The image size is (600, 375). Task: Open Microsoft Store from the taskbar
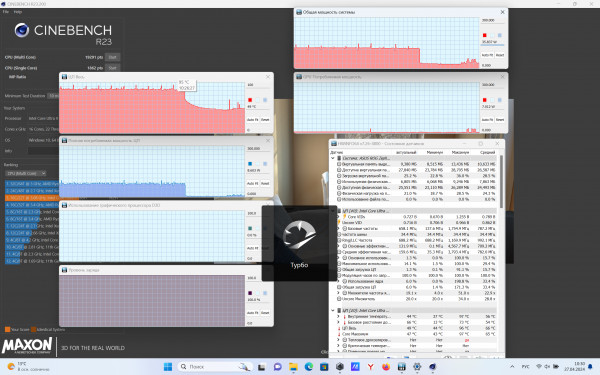tap(324, 367)
